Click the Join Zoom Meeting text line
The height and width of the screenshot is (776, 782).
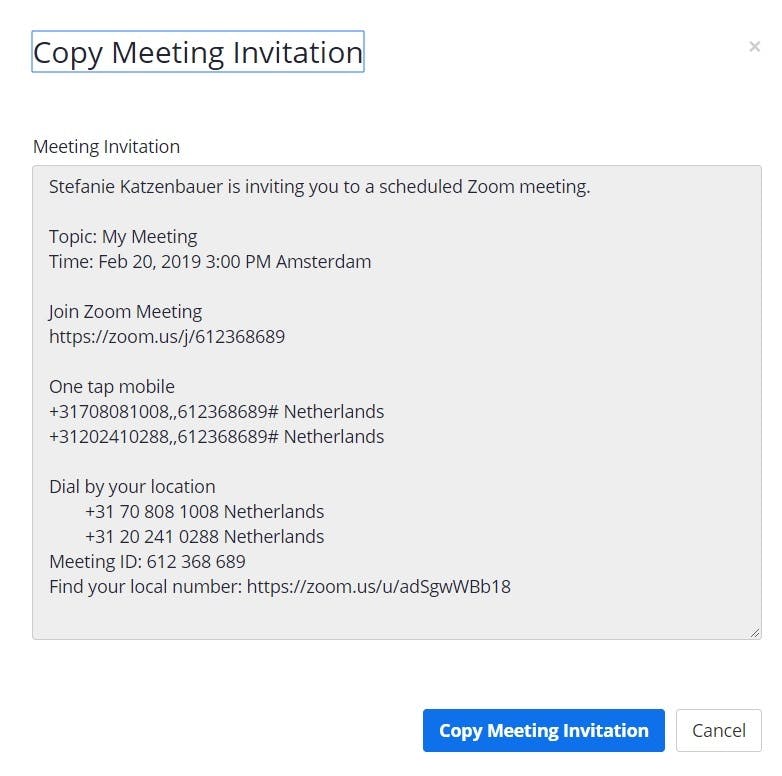click(125, 311)
